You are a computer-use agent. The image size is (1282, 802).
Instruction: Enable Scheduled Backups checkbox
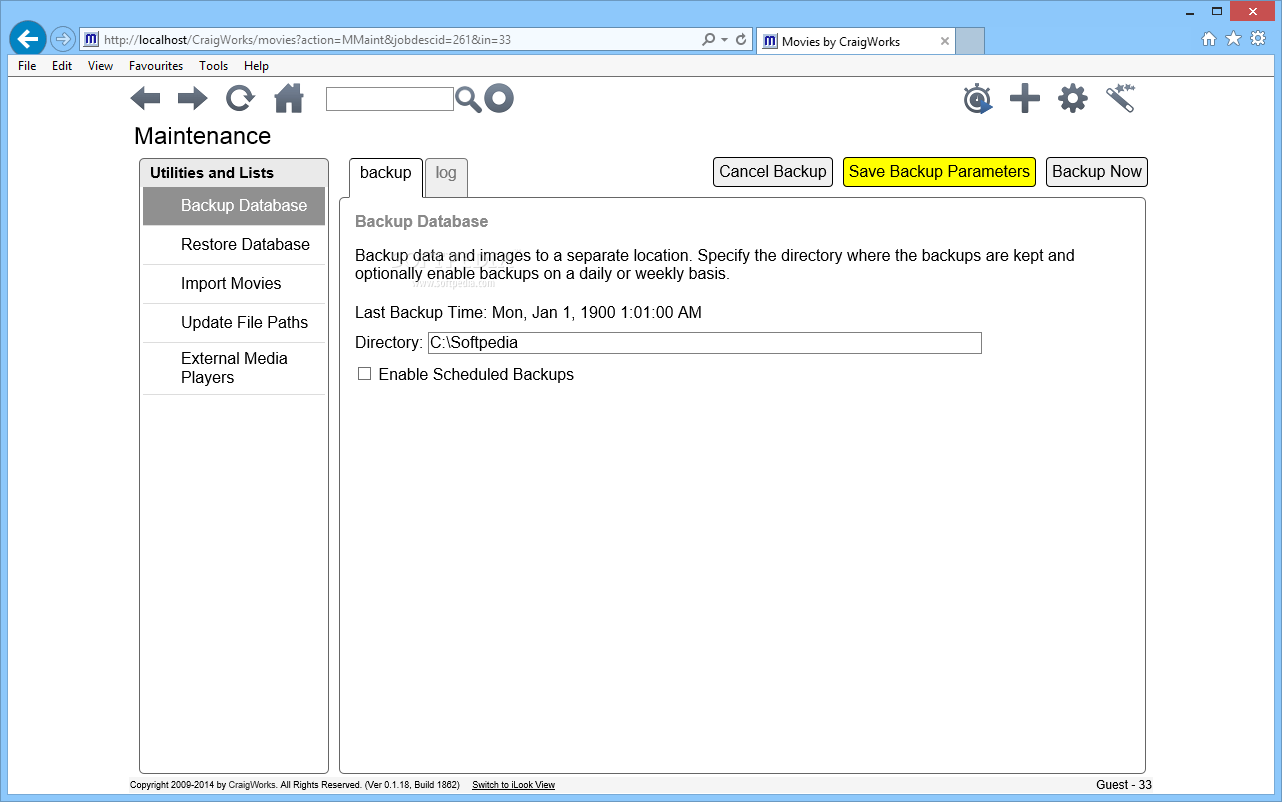365,374
